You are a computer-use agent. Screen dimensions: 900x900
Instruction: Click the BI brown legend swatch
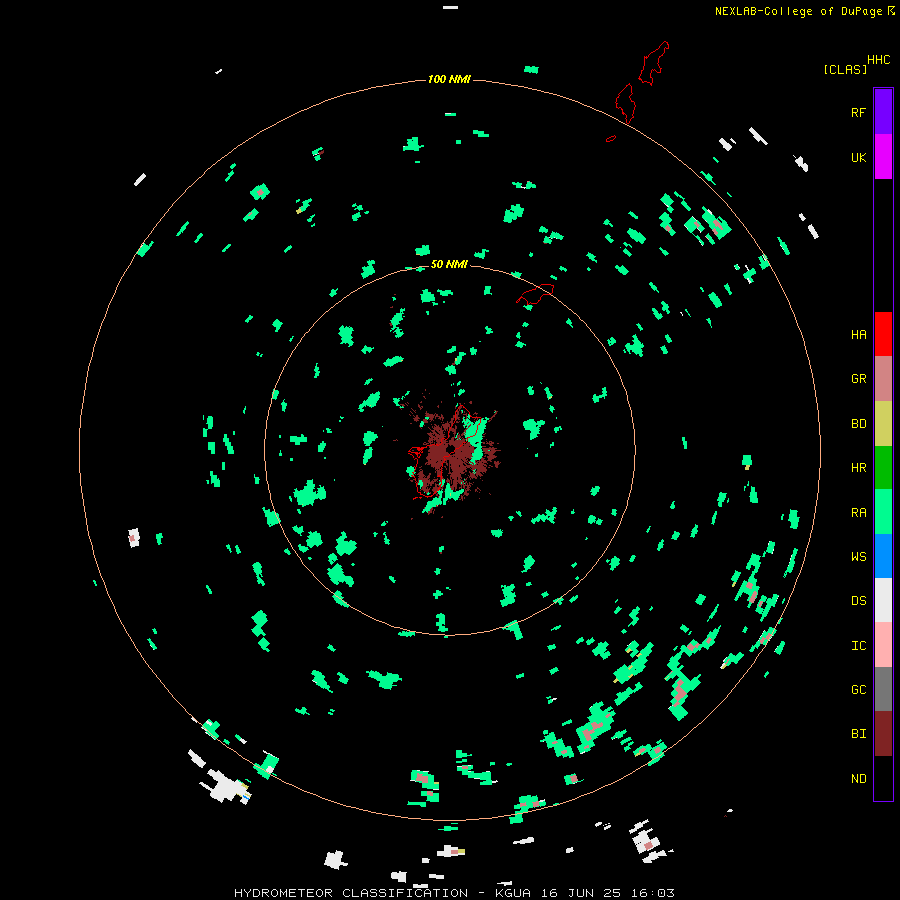point(883,734)
